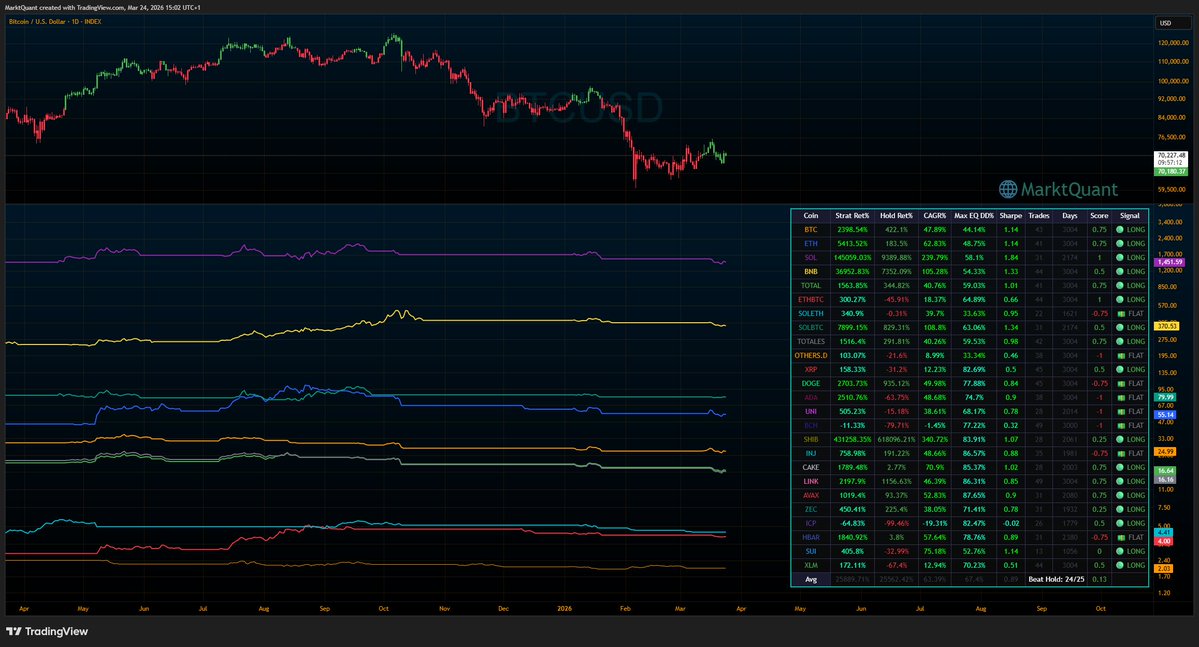The width and height of the screenshot is (1199, 647).
Task: Click the 100,000.00 price axis label
Action: point(1173,81)
